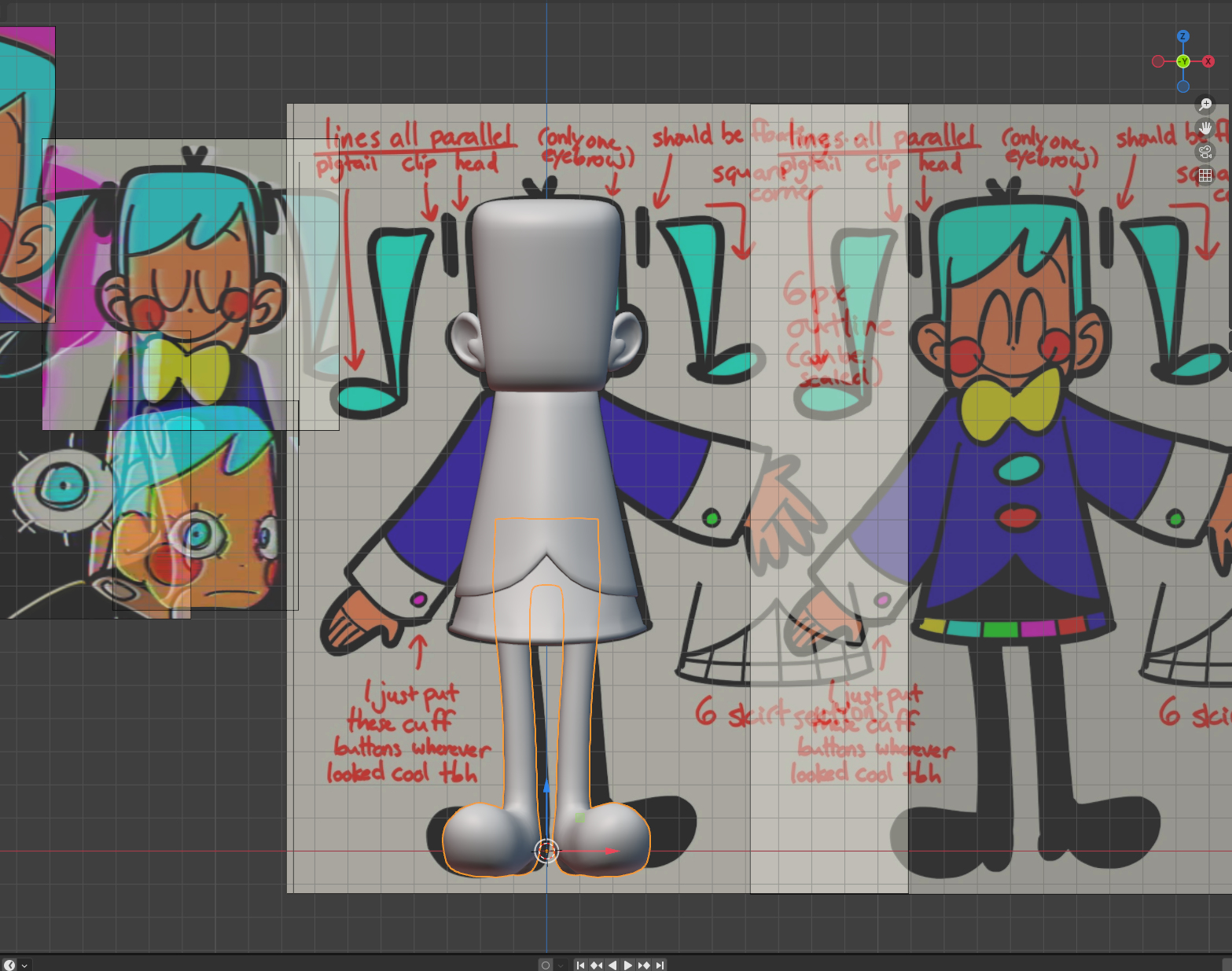Switch perspective/orthographic with the grid icon
This screenshot has width=1232, height=971.
pos(1205,176)
